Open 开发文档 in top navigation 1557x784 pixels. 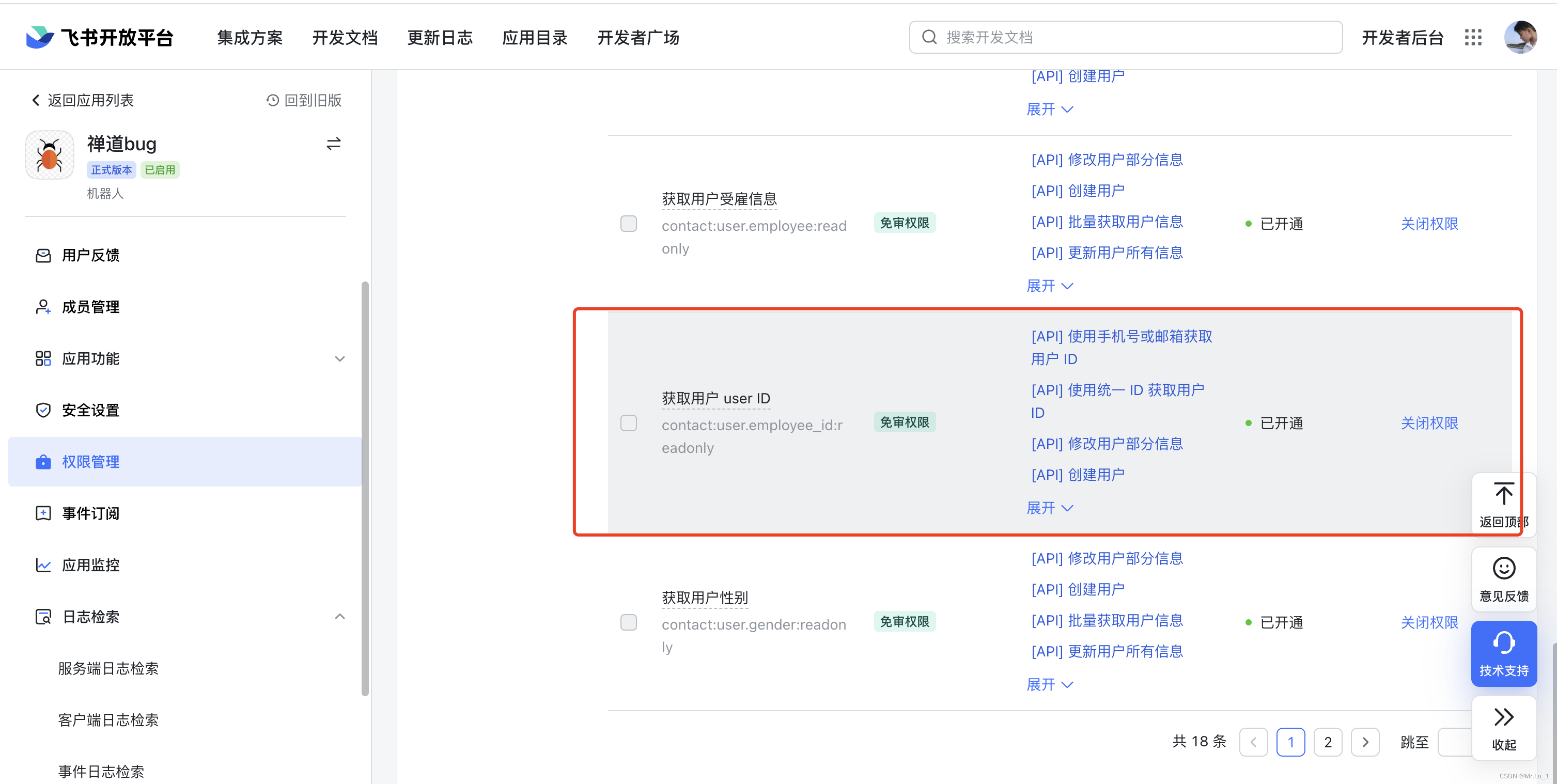pos(345,38)
